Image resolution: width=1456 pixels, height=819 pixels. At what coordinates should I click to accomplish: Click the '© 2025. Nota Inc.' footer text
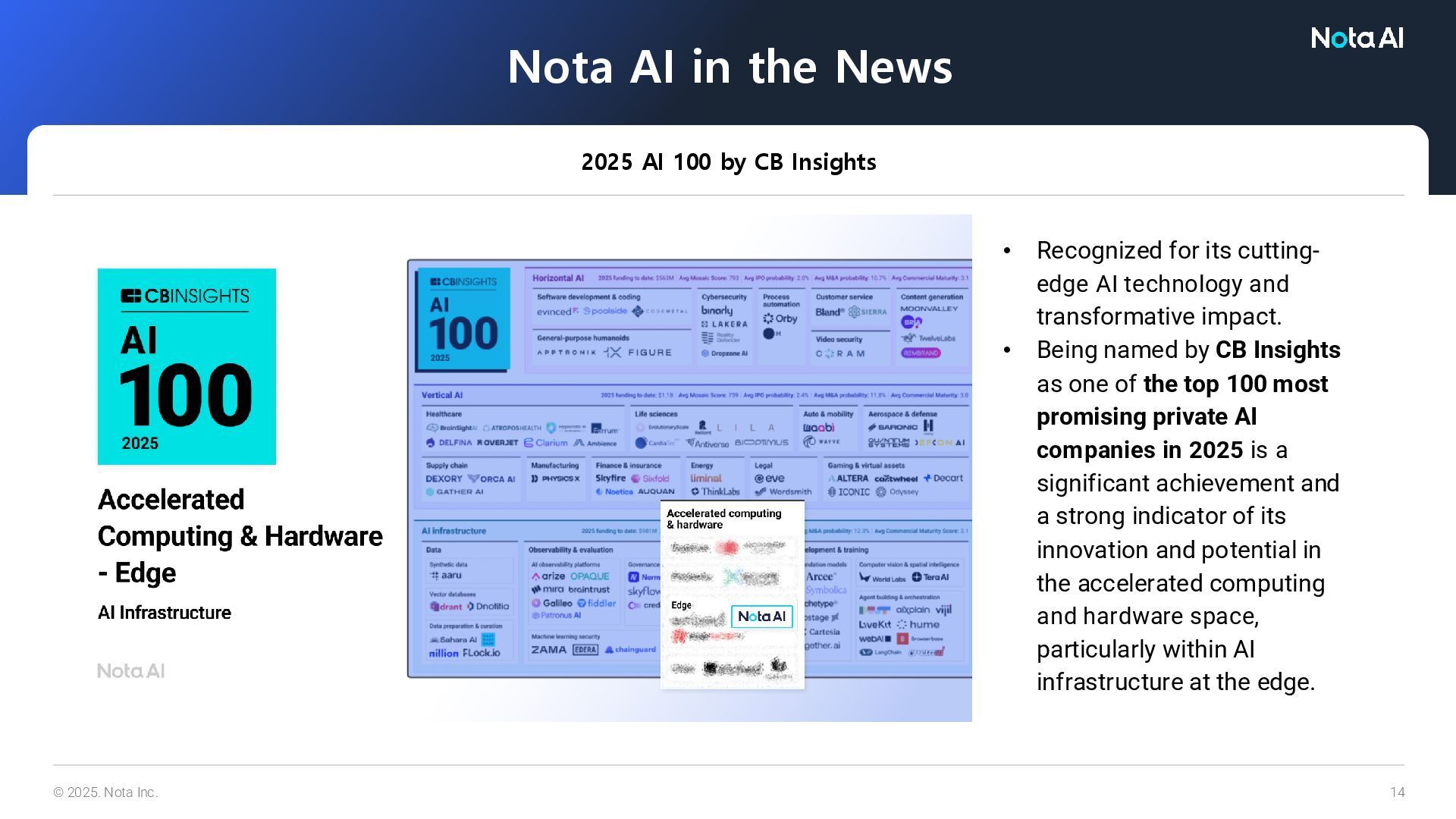105,792
